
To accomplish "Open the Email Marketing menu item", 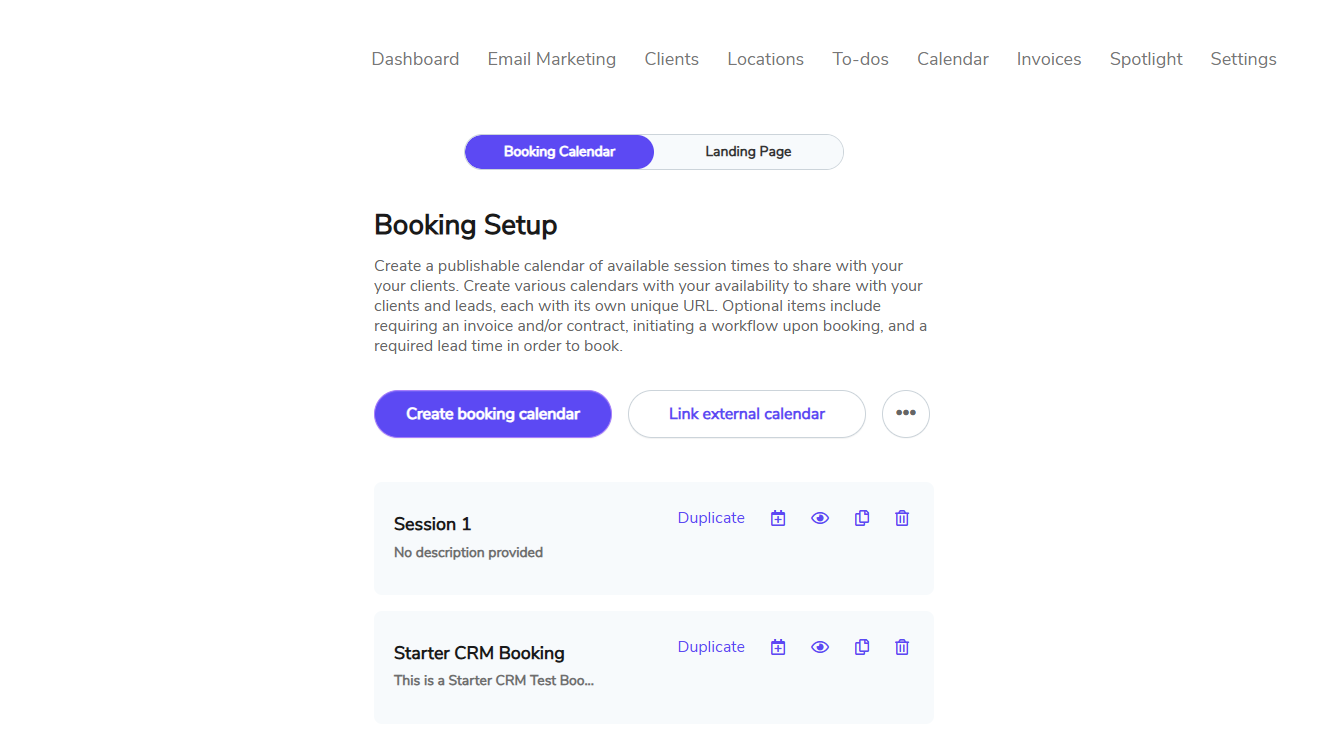I will 552,59.
